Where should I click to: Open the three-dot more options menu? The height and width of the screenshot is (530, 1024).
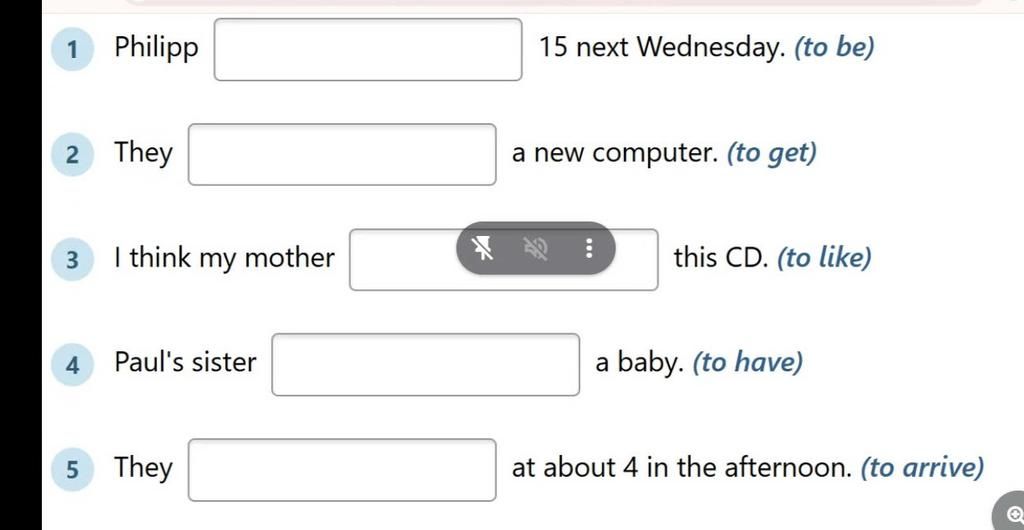click(588, 248)
